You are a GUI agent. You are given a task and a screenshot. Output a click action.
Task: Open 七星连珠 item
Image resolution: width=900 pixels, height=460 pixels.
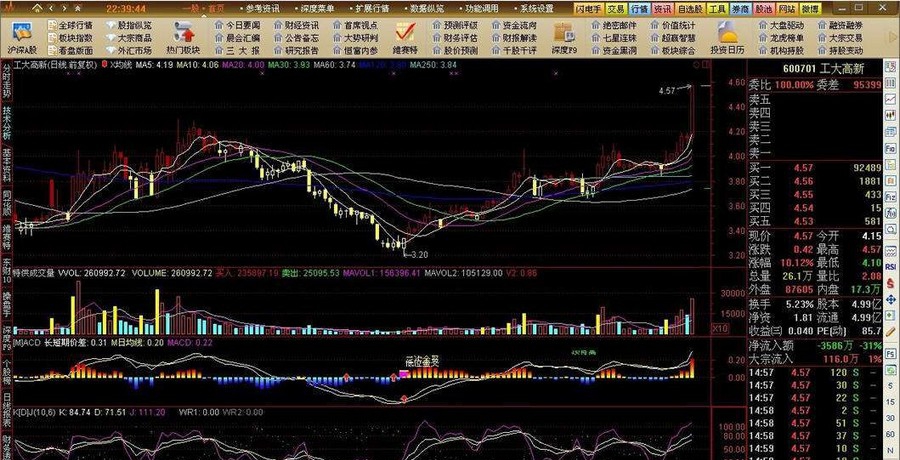614,38
